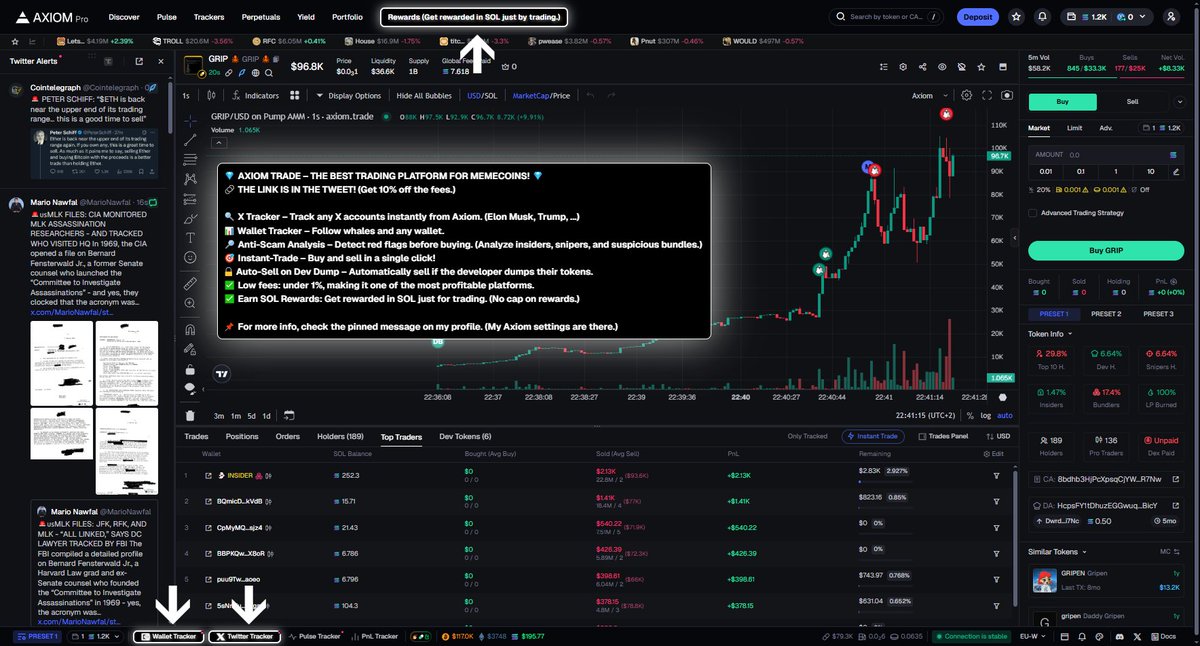Open the Discover menu
This screenshot has height=646, width=1200.
[x=124, y=17]
